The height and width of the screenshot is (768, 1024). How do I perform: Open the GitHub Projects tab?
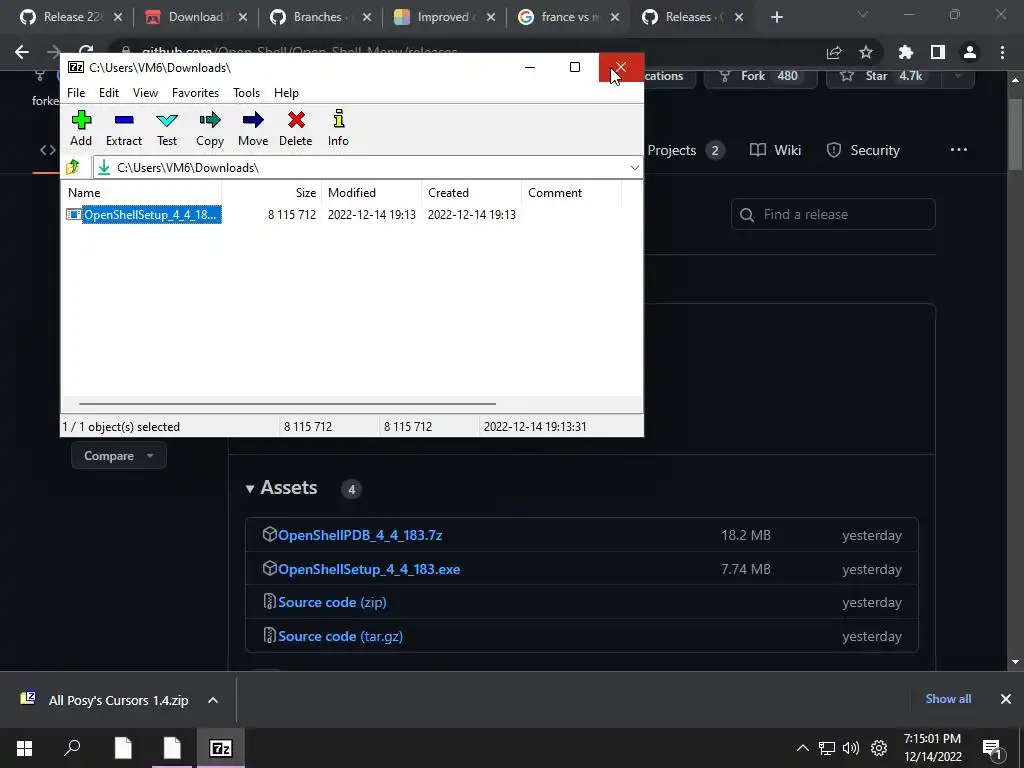pos(685,150)
